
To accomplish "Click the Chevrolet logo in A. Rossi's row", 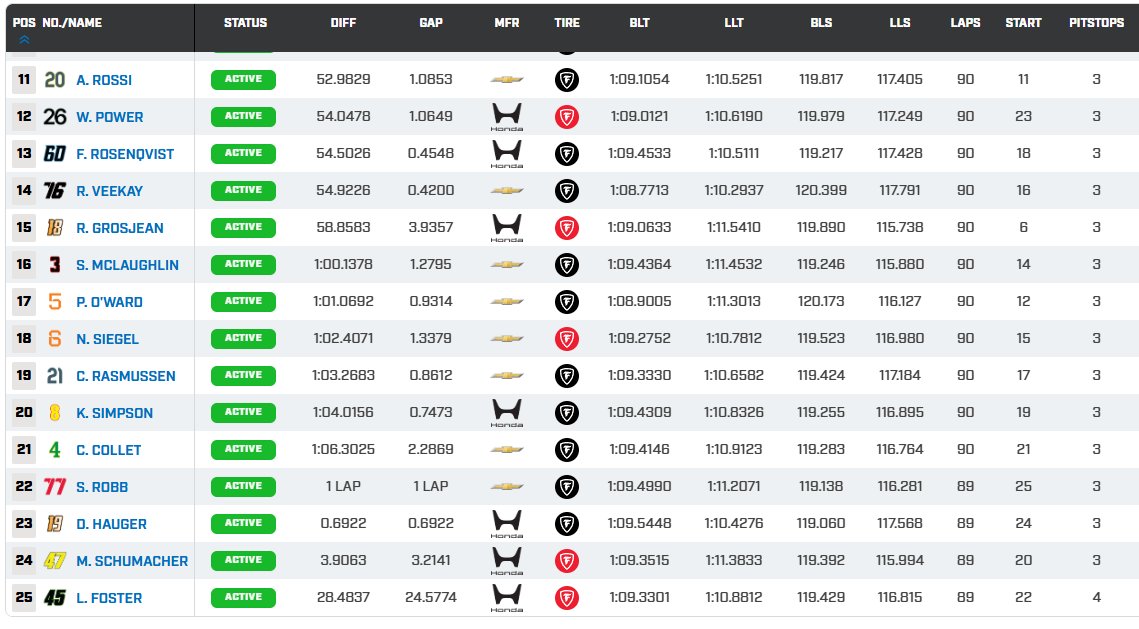I will pos(506,79).
